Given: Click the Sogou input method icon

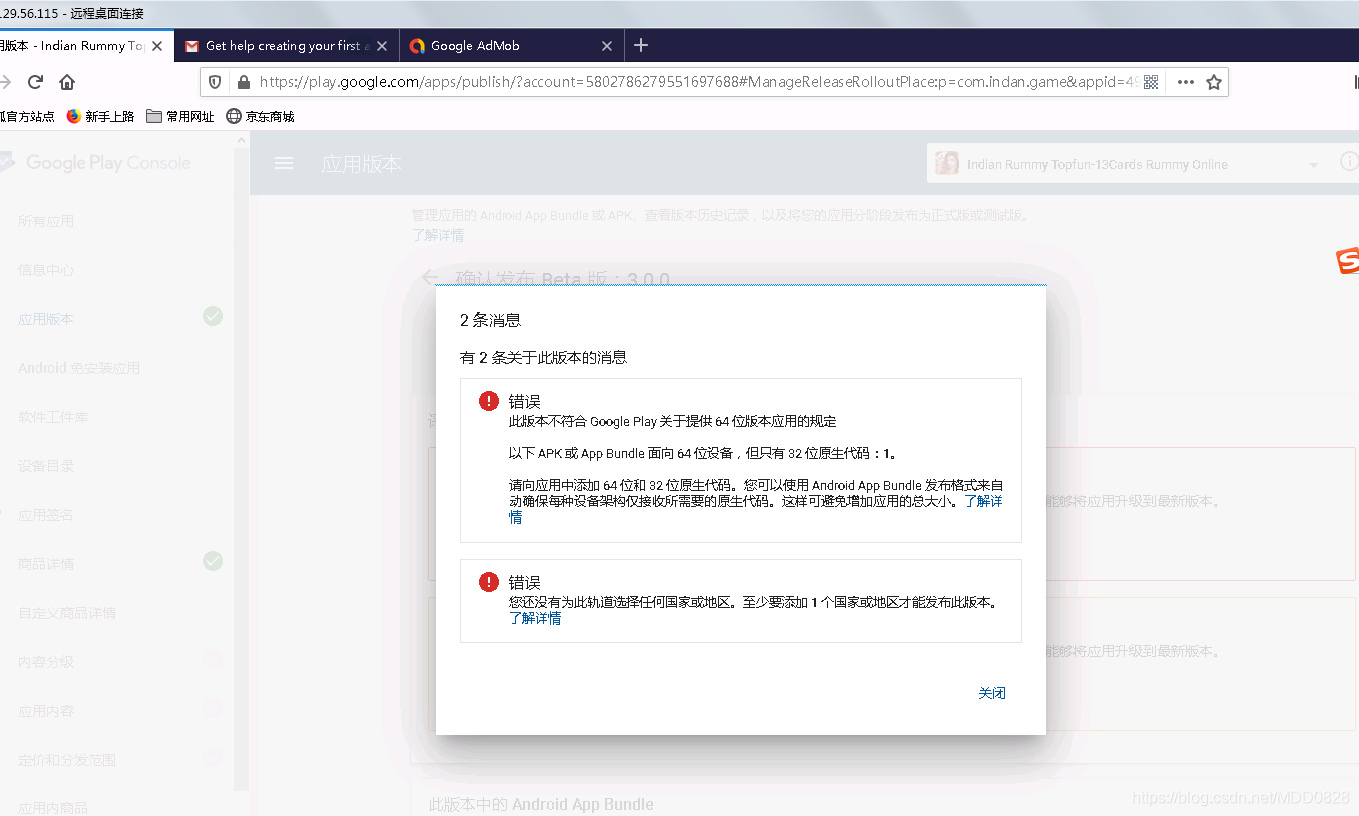Looking at the screenshot, I should tap(1348, 261).
